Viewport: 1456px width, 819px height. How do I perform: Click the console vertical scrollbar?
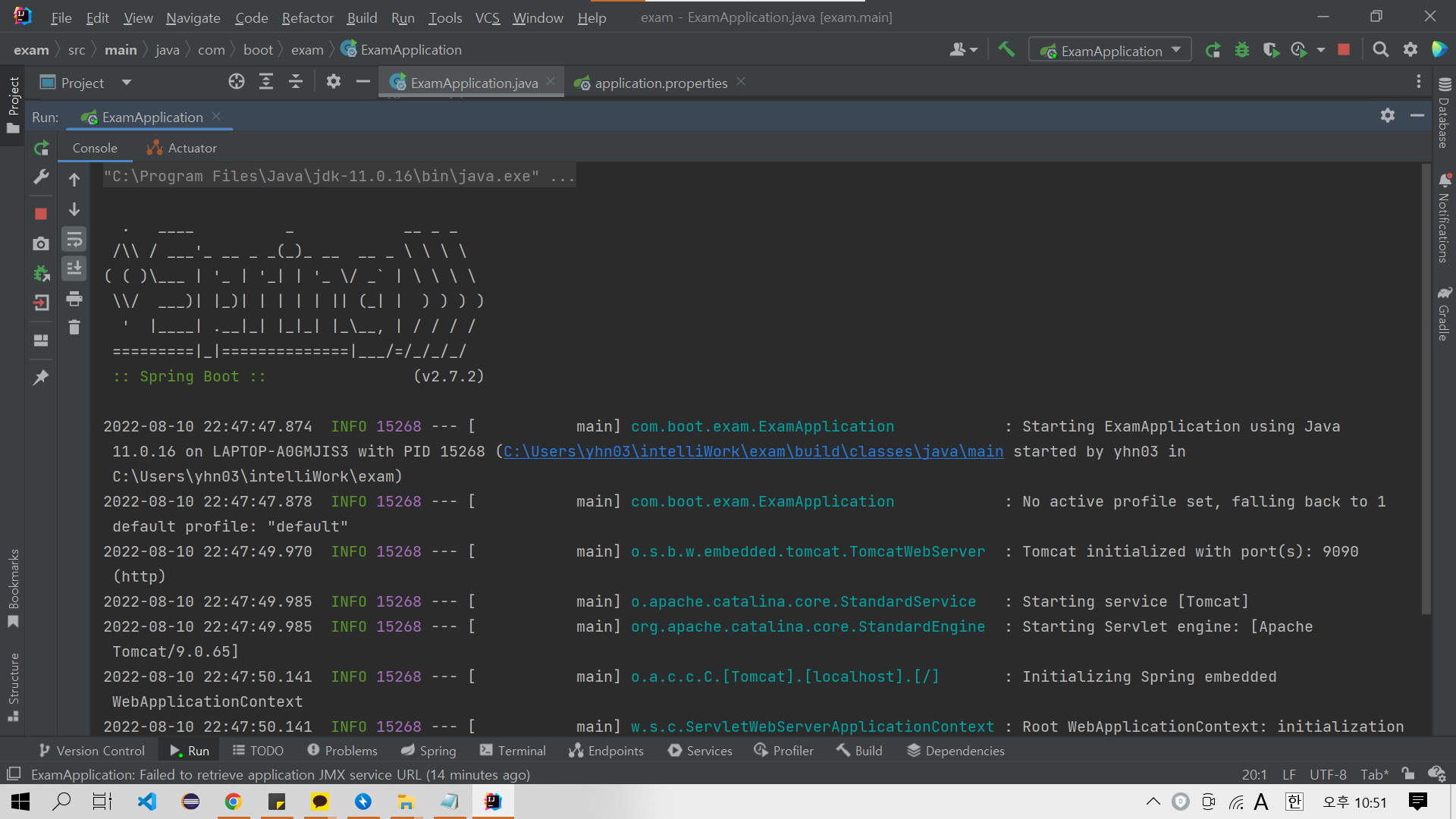[1426, 388]
